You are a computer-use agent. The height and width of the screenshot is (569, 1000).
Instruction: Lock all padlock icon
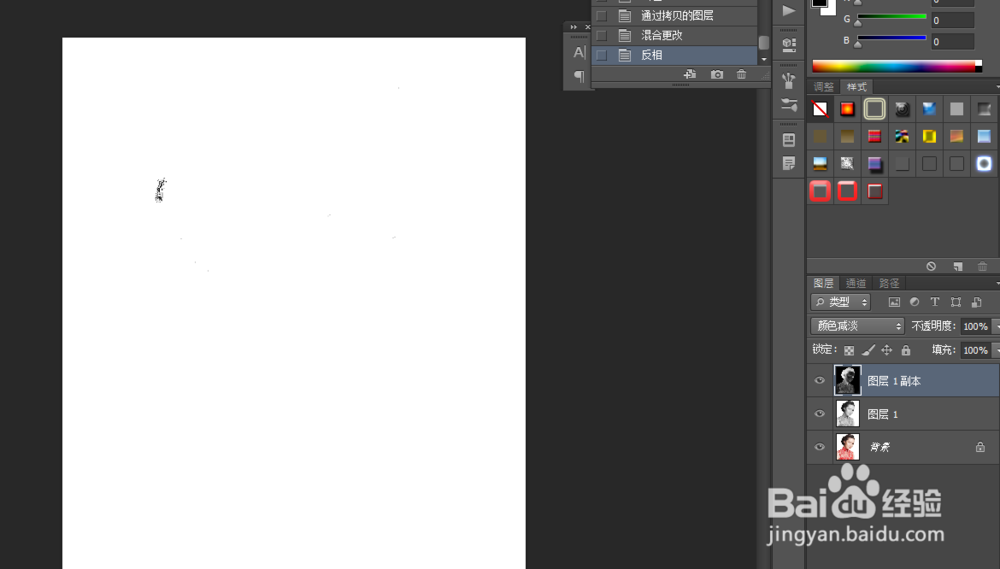pyautogui.click(x=906, y=350)
